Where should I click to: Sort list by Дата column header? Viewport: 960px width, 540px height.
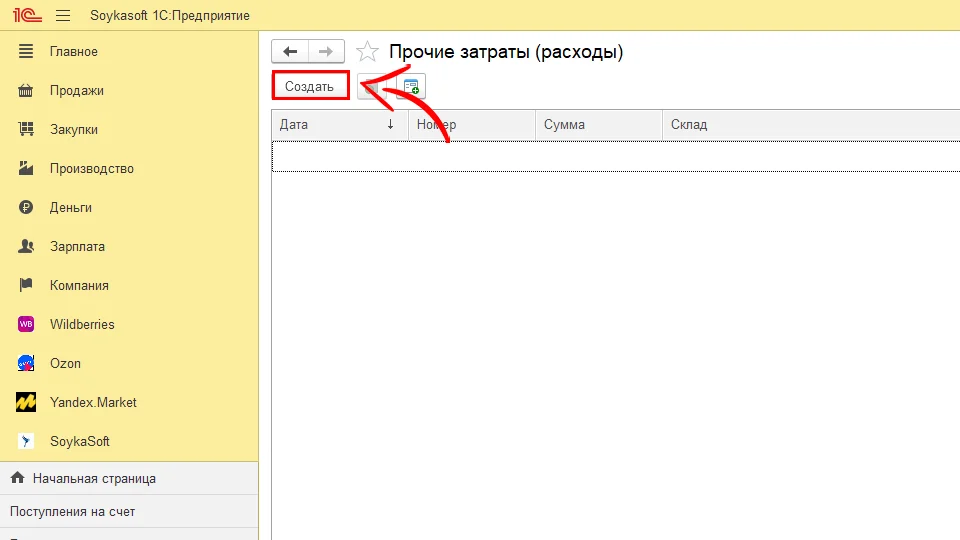click(330, 125)
